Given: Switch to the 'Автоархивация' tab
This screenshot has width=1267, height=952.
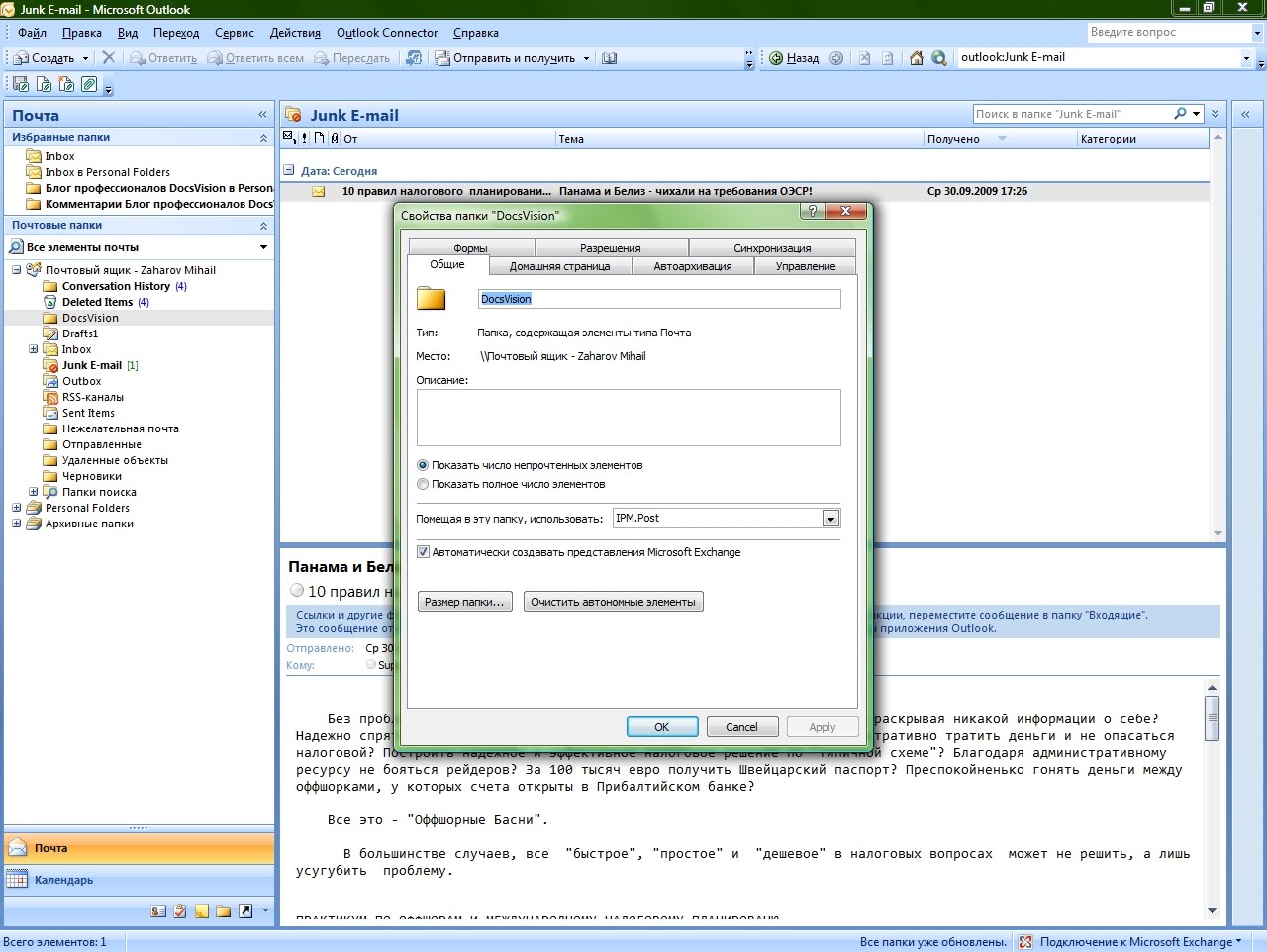Looking at the screenshot, I should 693,266.
